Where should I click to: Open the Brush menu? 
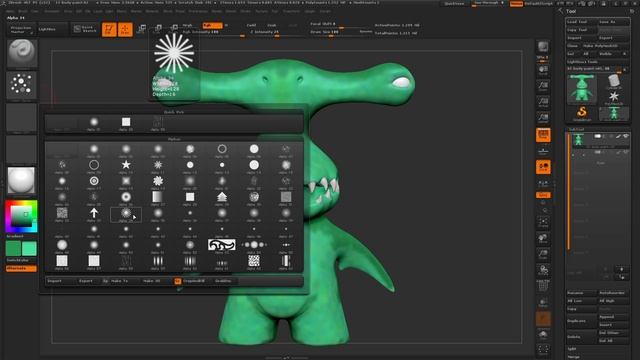[x=22, y=11]
